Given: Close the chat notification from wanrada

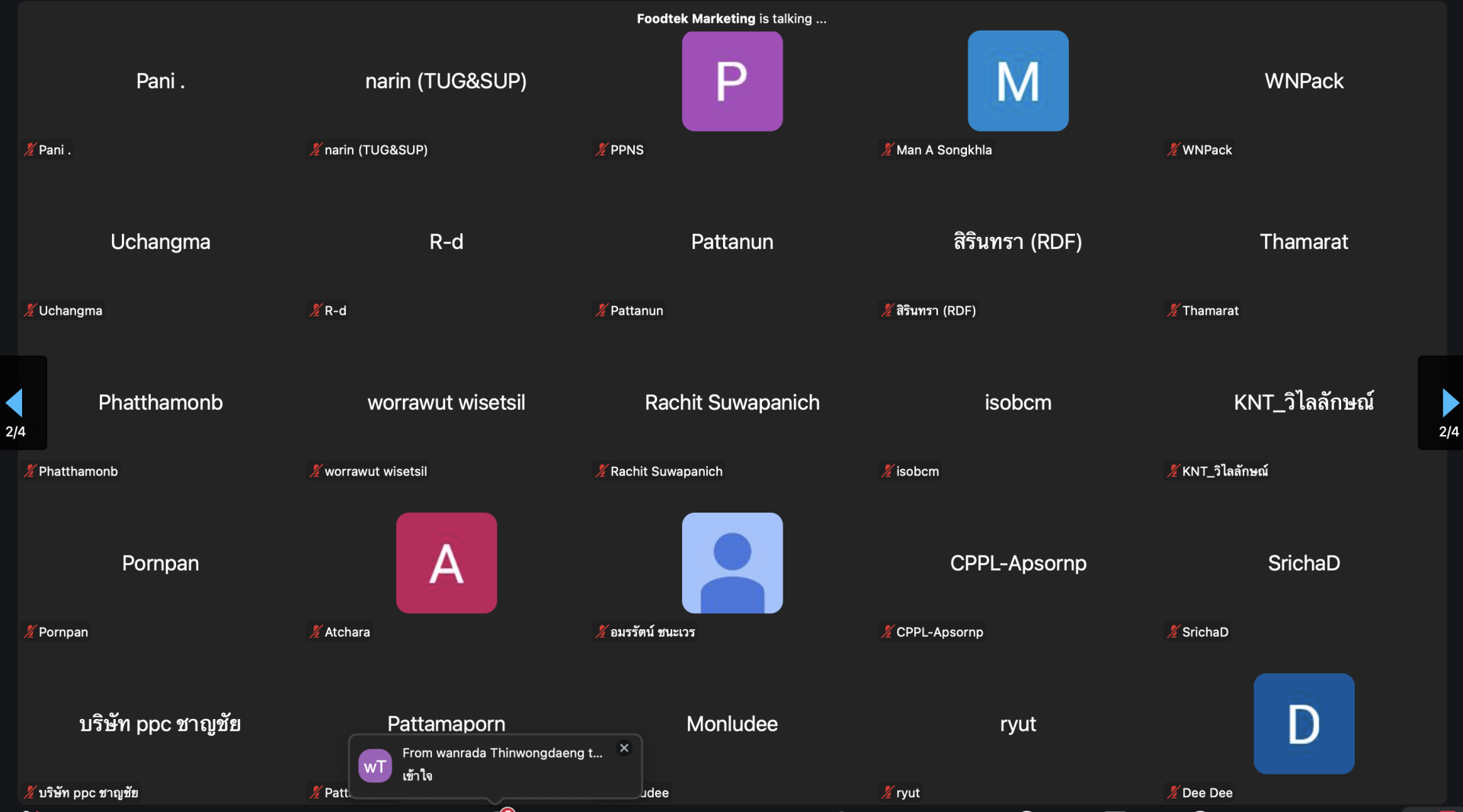Looking at the screenshot, I should coord(624,748).
